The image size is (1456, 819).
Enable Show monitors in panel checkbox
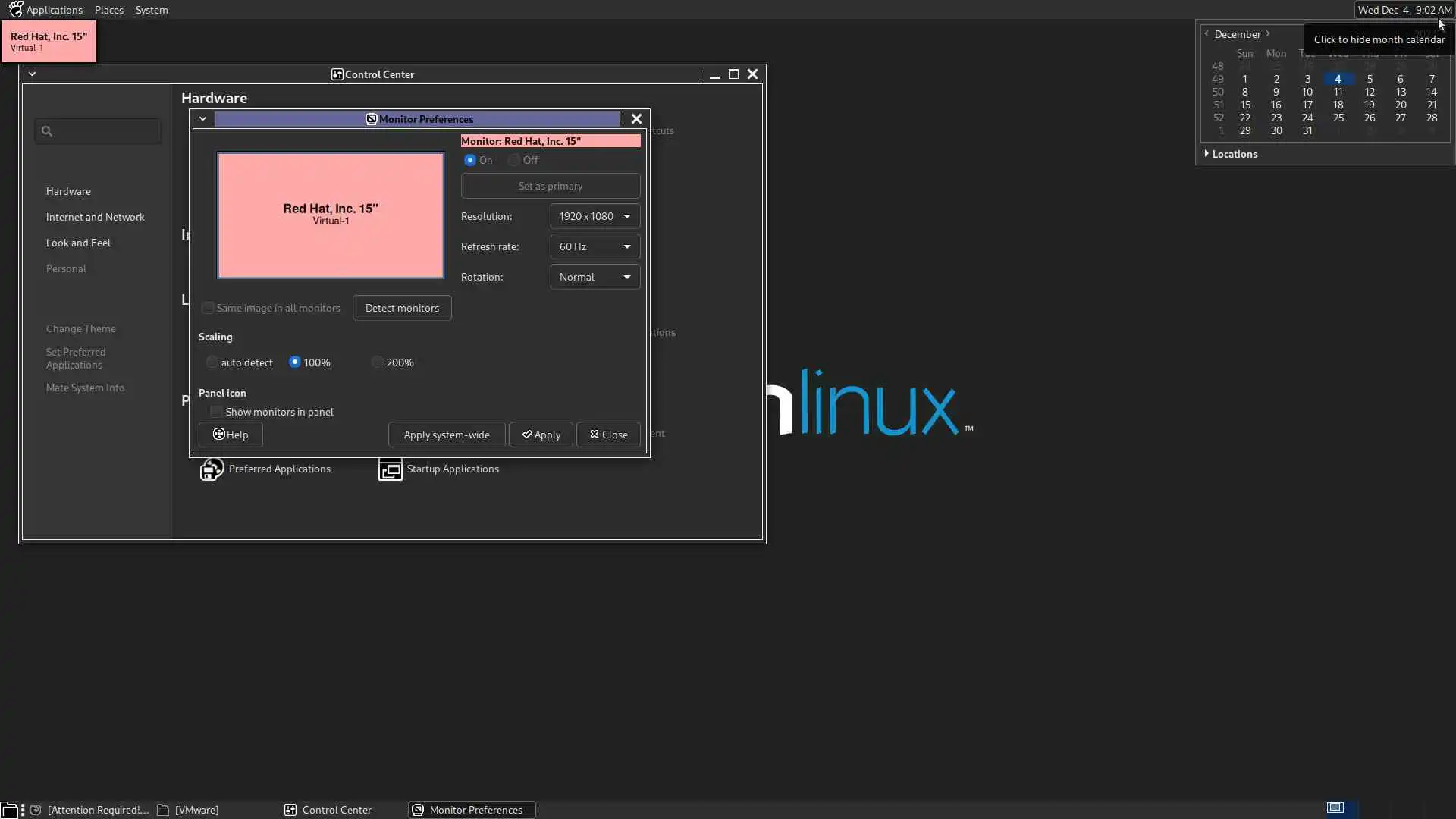(217, 412)
